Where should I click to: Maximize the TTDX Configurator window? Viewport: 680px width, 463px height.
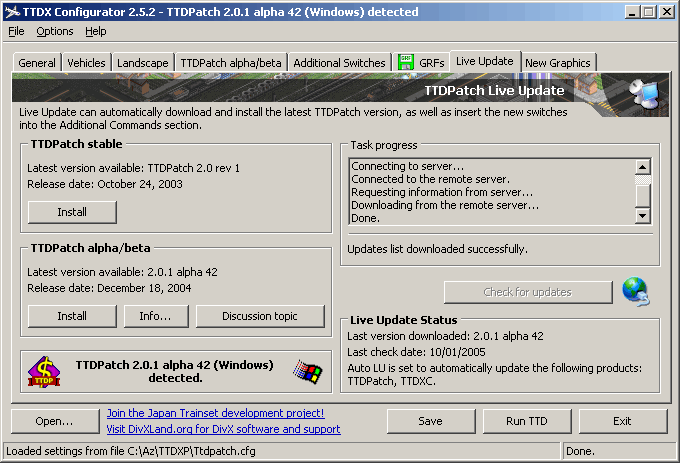point(649,12)
